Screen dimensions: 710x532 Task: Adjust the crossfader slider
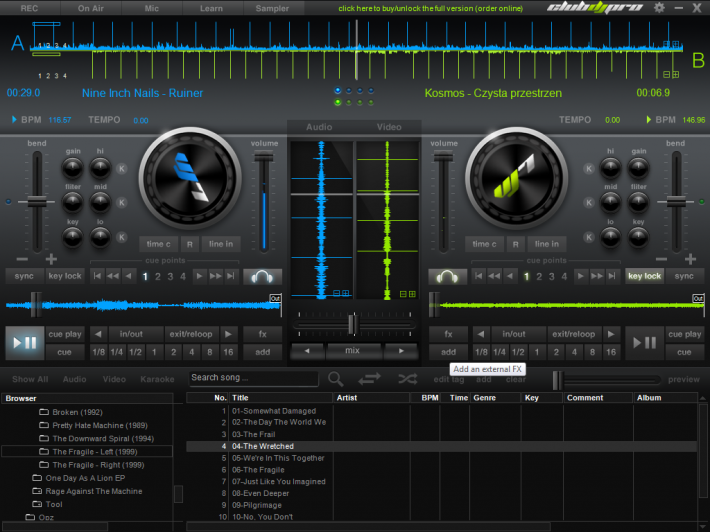click(x=354, y=325)
